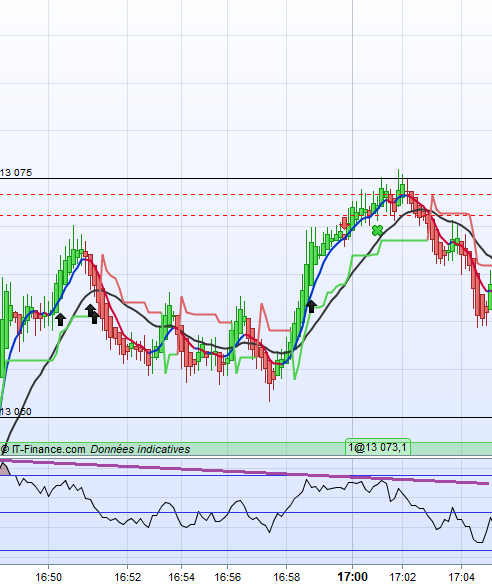Select the order label 1@13 073,1
The image size is (492, 584).
pyautogui.click(x=378, y=447)
